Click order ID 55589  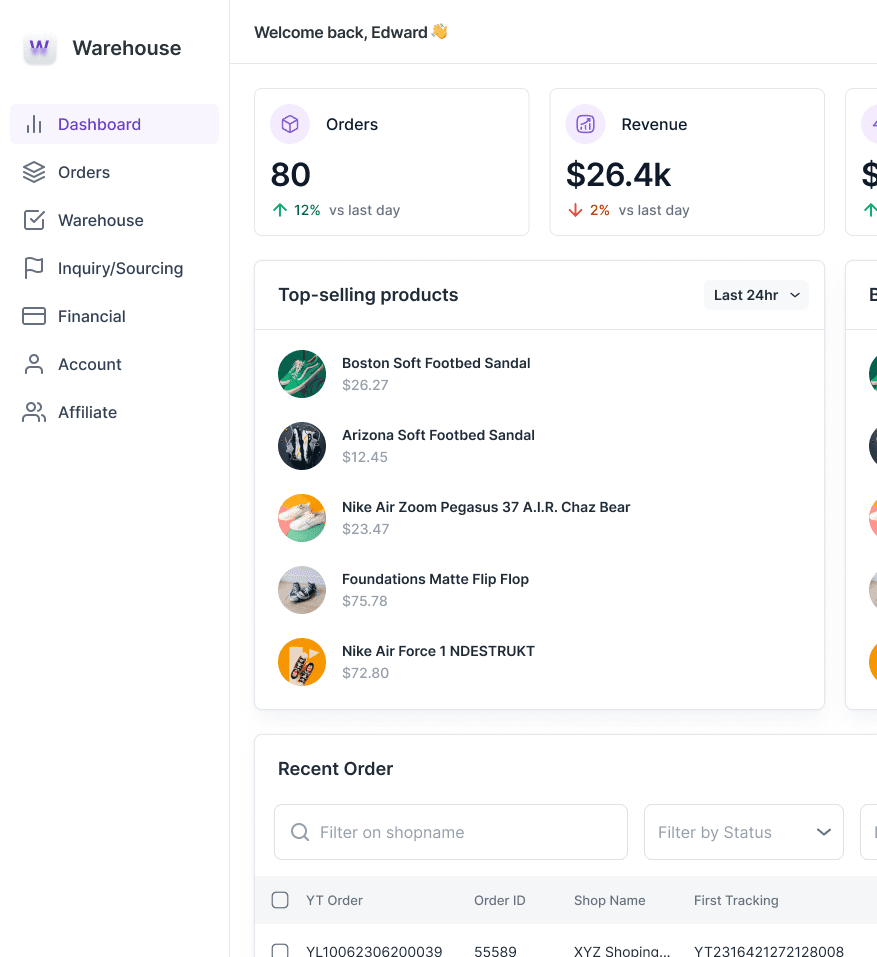(x=496, y=951)
